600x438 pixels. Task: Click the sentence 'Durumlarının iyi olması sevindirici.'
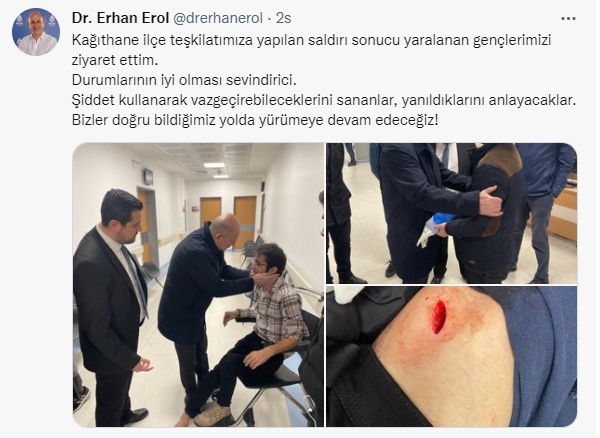coord(184,80)
